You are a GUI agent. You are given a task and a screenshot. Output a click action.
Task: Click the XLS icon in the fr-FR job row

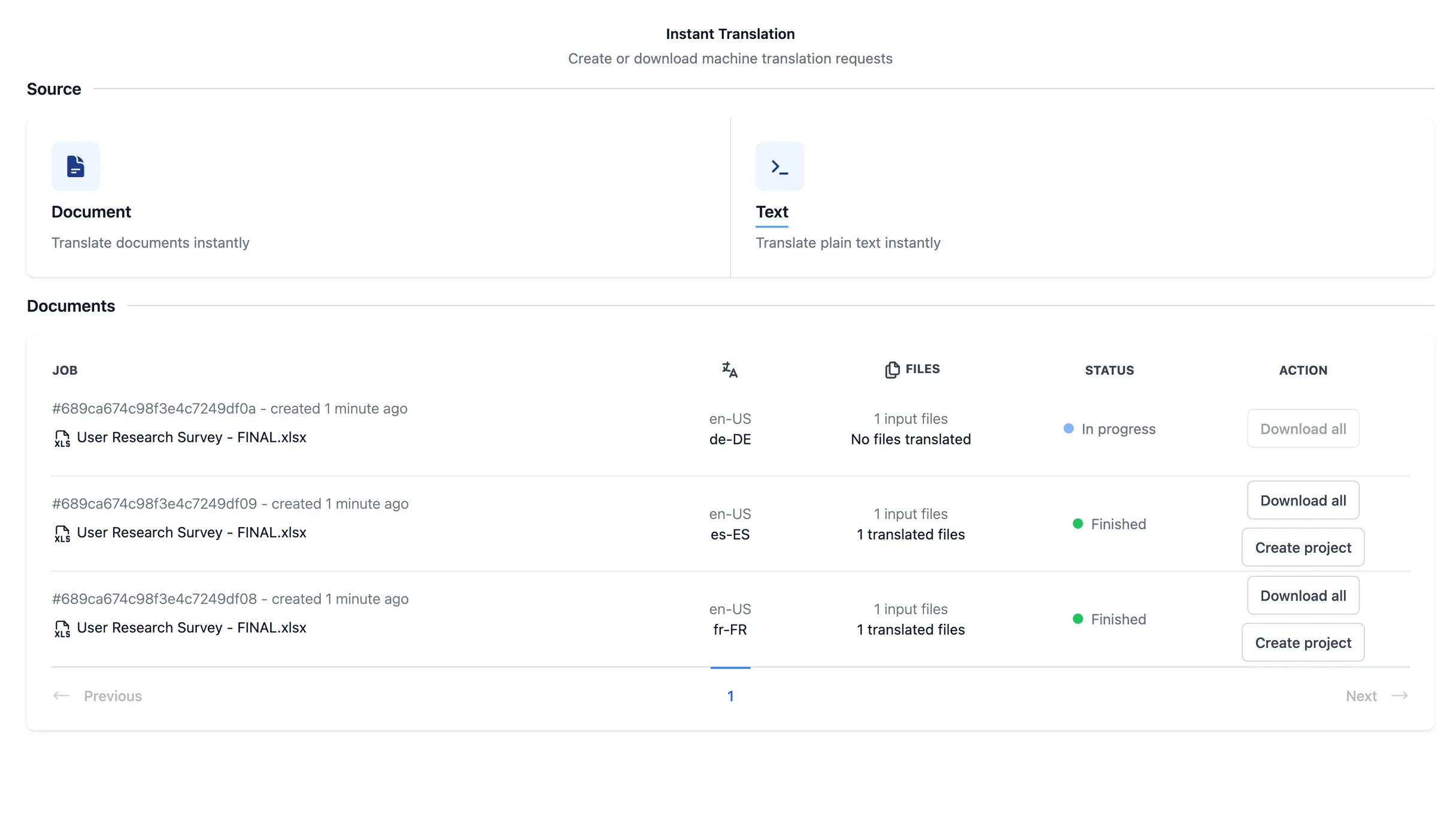pos(62,628)
